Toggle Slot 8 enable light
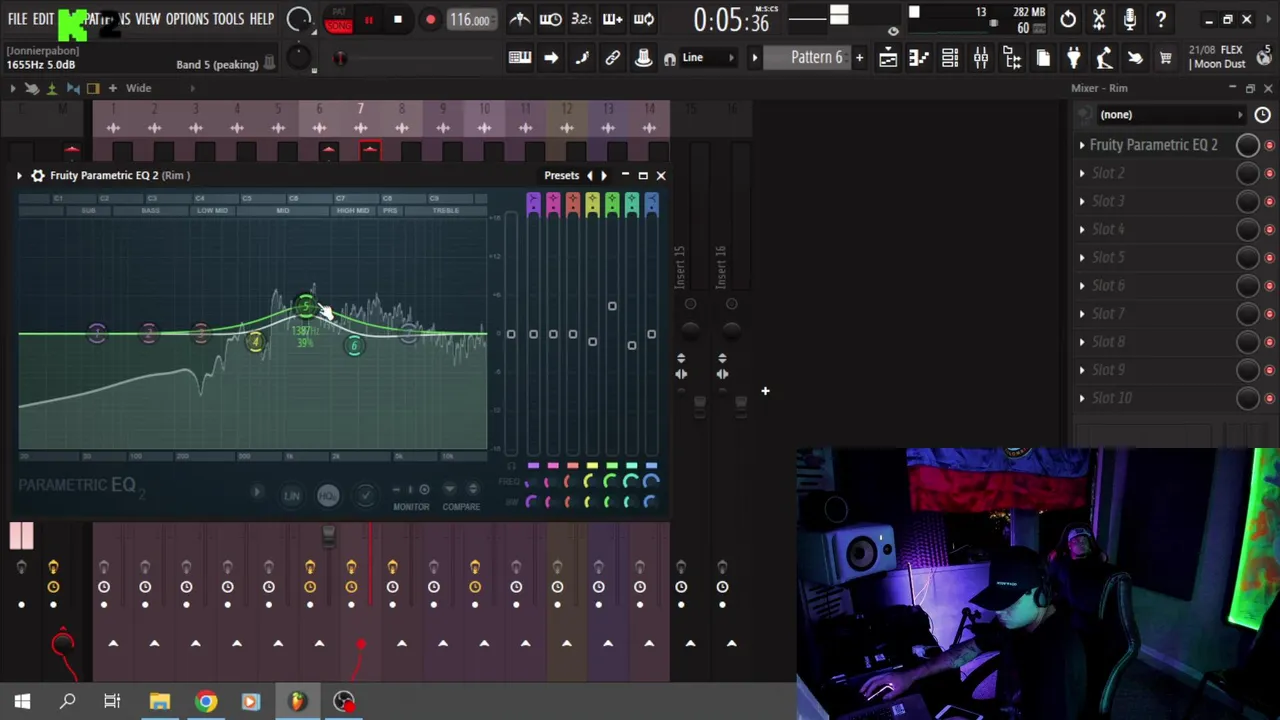Viewport: 1280px width, 720px height. tap(1269, 342)
